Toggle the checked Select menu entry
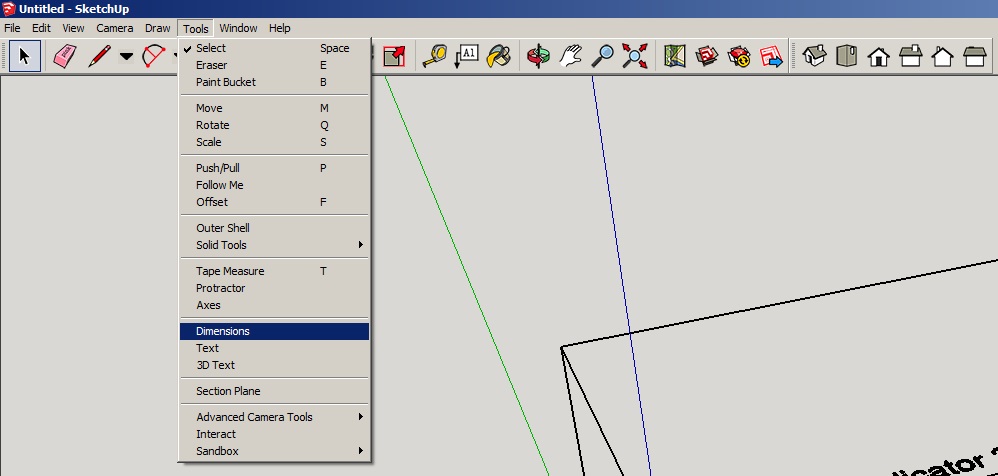Screen dimensions: 998x476 tap(274, 48)
